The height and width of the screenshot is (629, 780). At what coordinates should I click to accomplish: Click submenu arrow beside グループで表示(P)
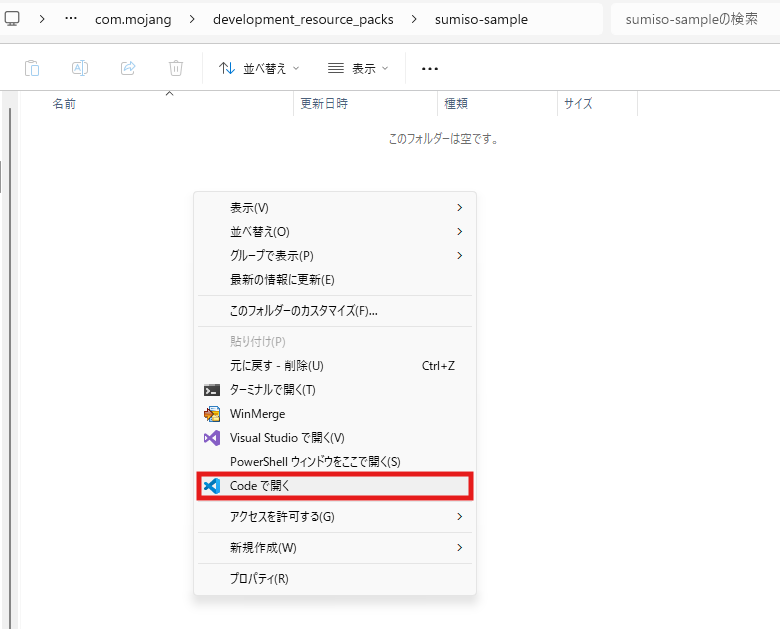(x=460, y=255)
